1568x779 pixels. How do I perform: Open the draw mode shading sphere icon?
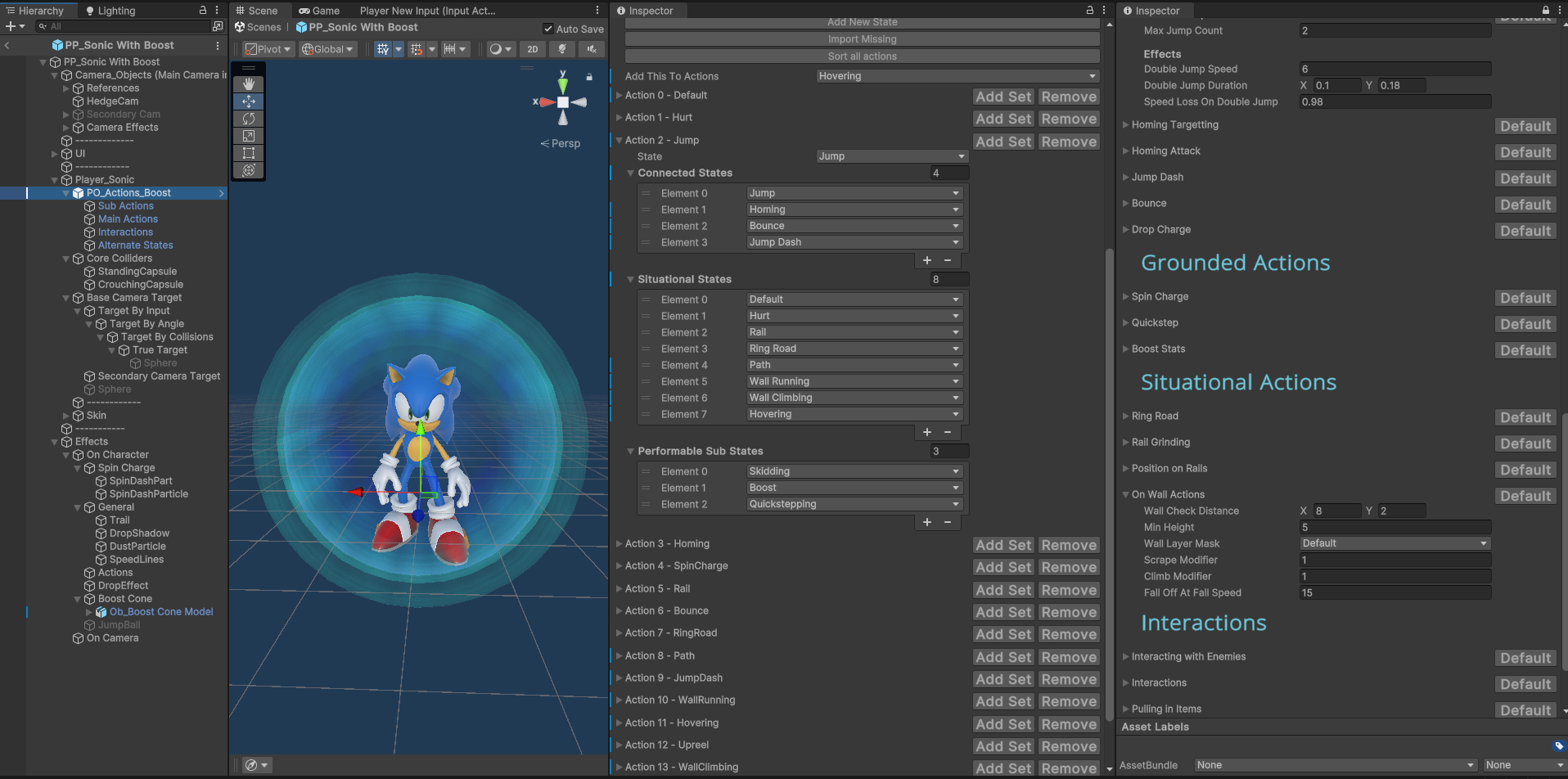coord(495,49)
